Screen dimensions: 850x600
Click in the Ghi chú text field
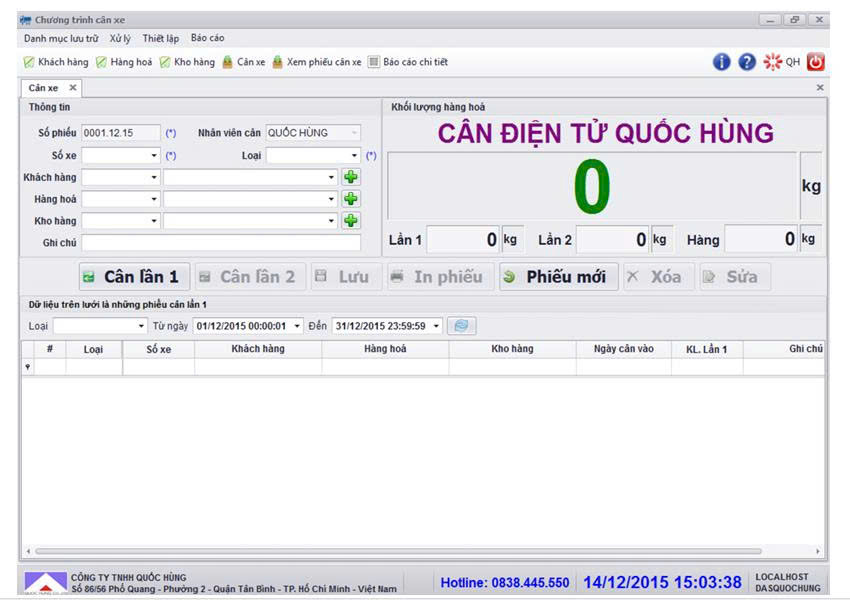pyautogui.click(x=221, y=243)
